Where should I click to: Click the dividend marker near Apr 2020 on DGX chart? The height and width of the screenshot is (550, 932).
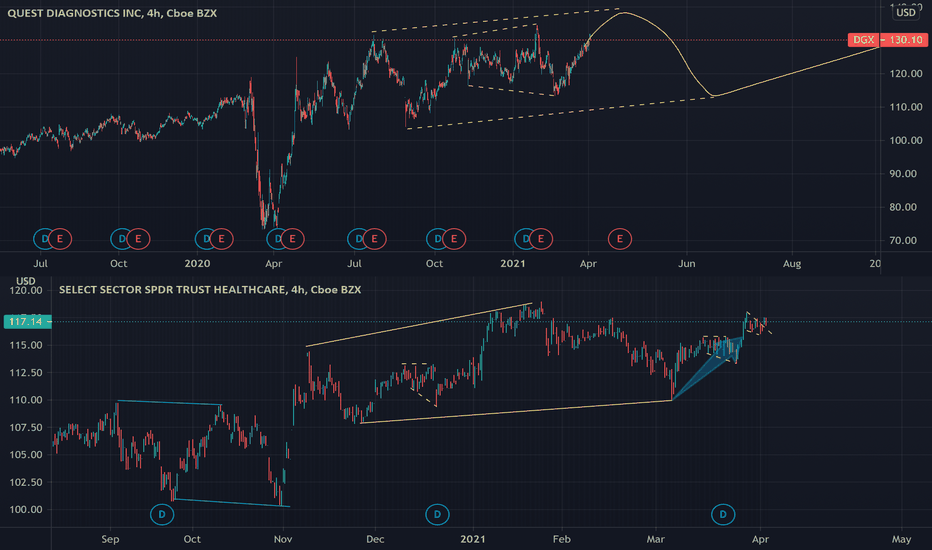coord(277,239)
